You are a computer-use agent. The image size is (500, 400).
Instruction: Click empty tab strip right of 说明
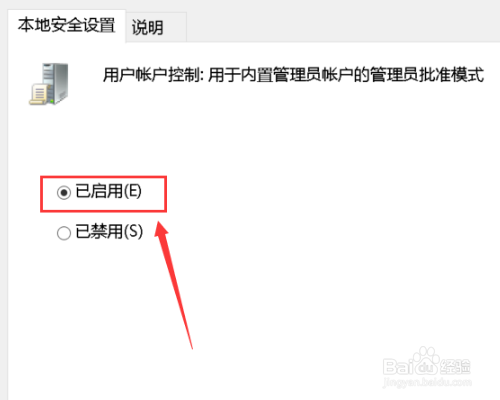[343, 27]
